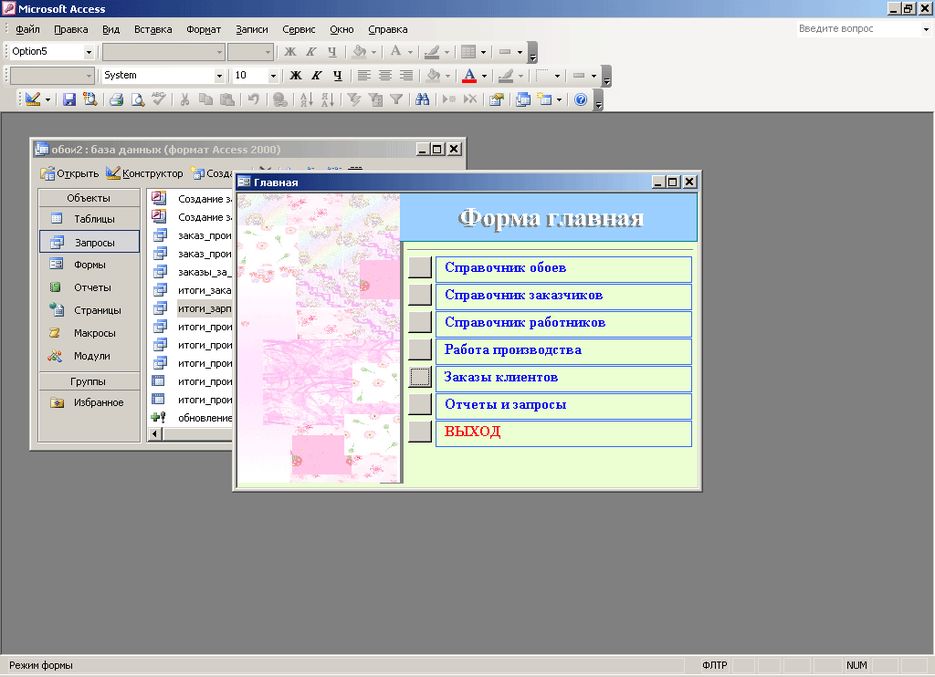Expand the font color arrow beside red A

484,76
